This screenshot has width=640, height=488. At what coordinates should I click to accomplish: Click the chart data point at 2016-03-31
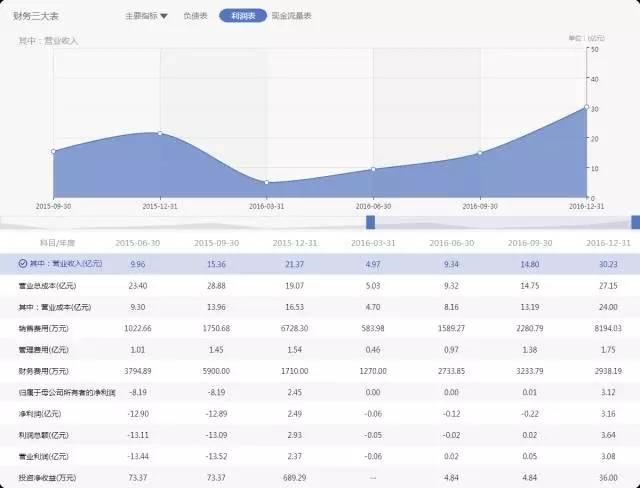(267, 182)
